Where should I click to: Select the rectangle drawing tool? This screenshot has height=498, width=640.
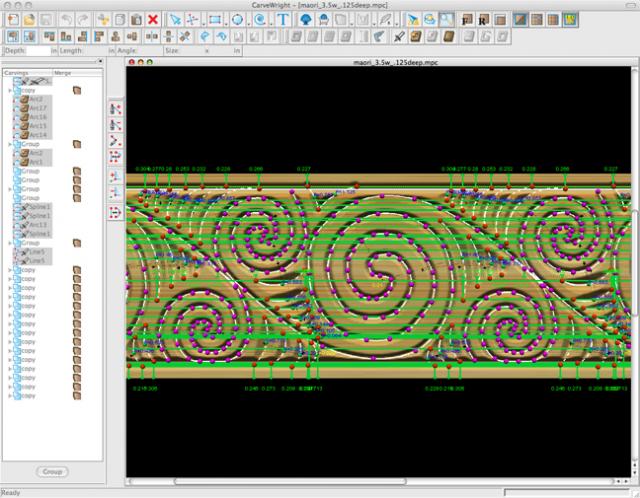point(214,19)
